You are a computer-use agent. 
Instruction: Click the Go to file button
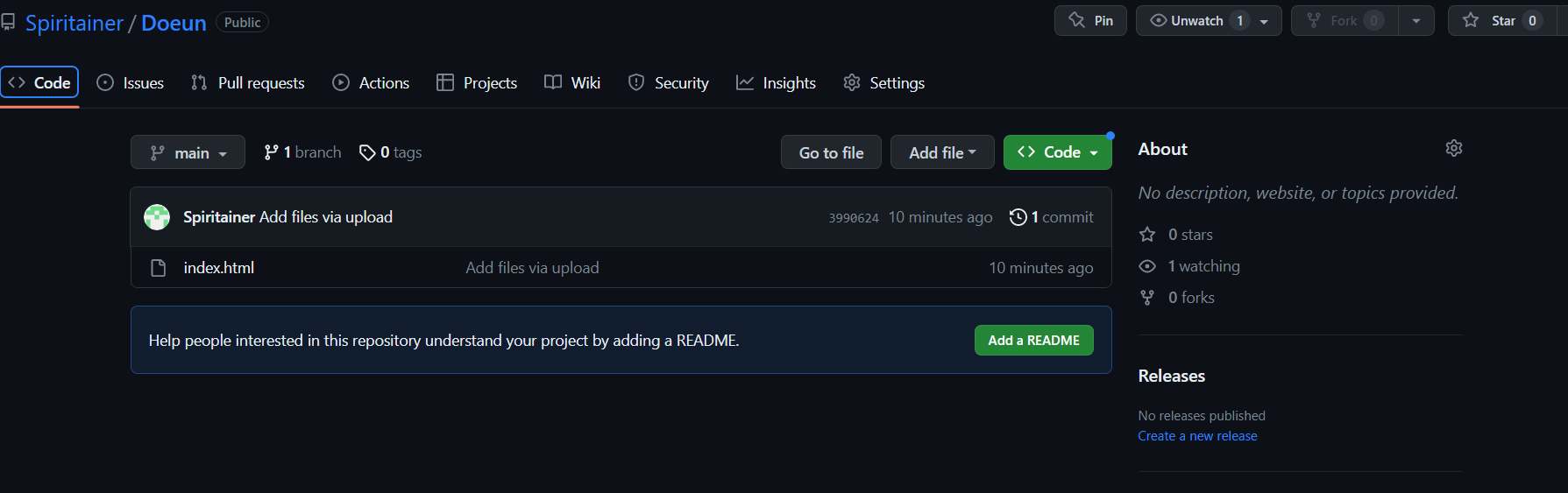pos(831,152)
